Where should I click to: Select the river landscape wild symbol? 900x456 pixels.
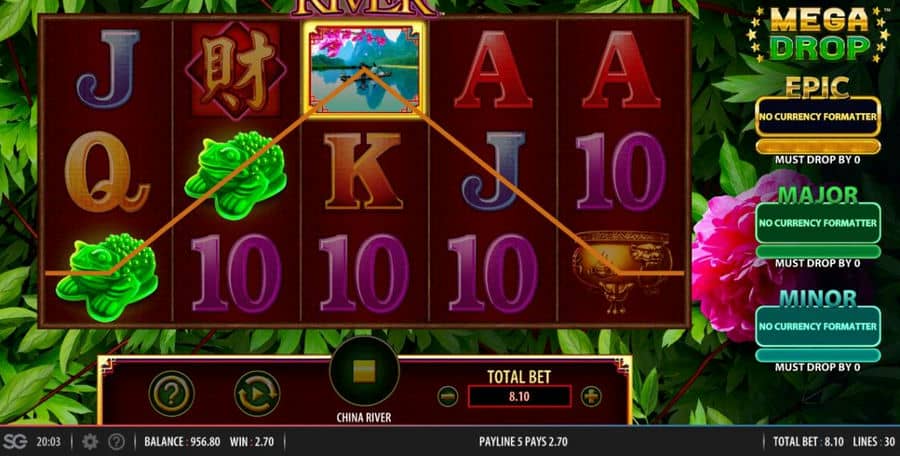[364, 69]
